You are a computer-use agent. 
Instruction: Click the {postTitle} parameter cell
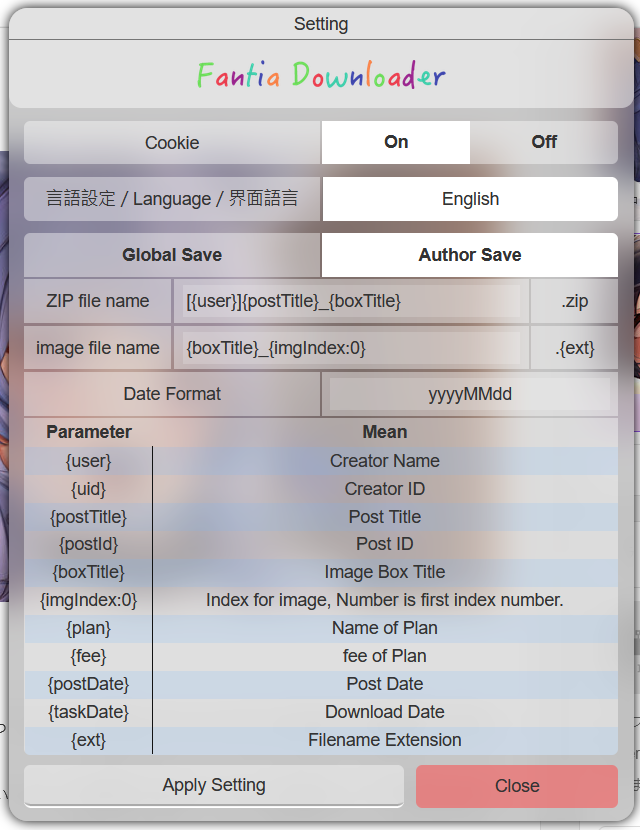tap(88, 517)
